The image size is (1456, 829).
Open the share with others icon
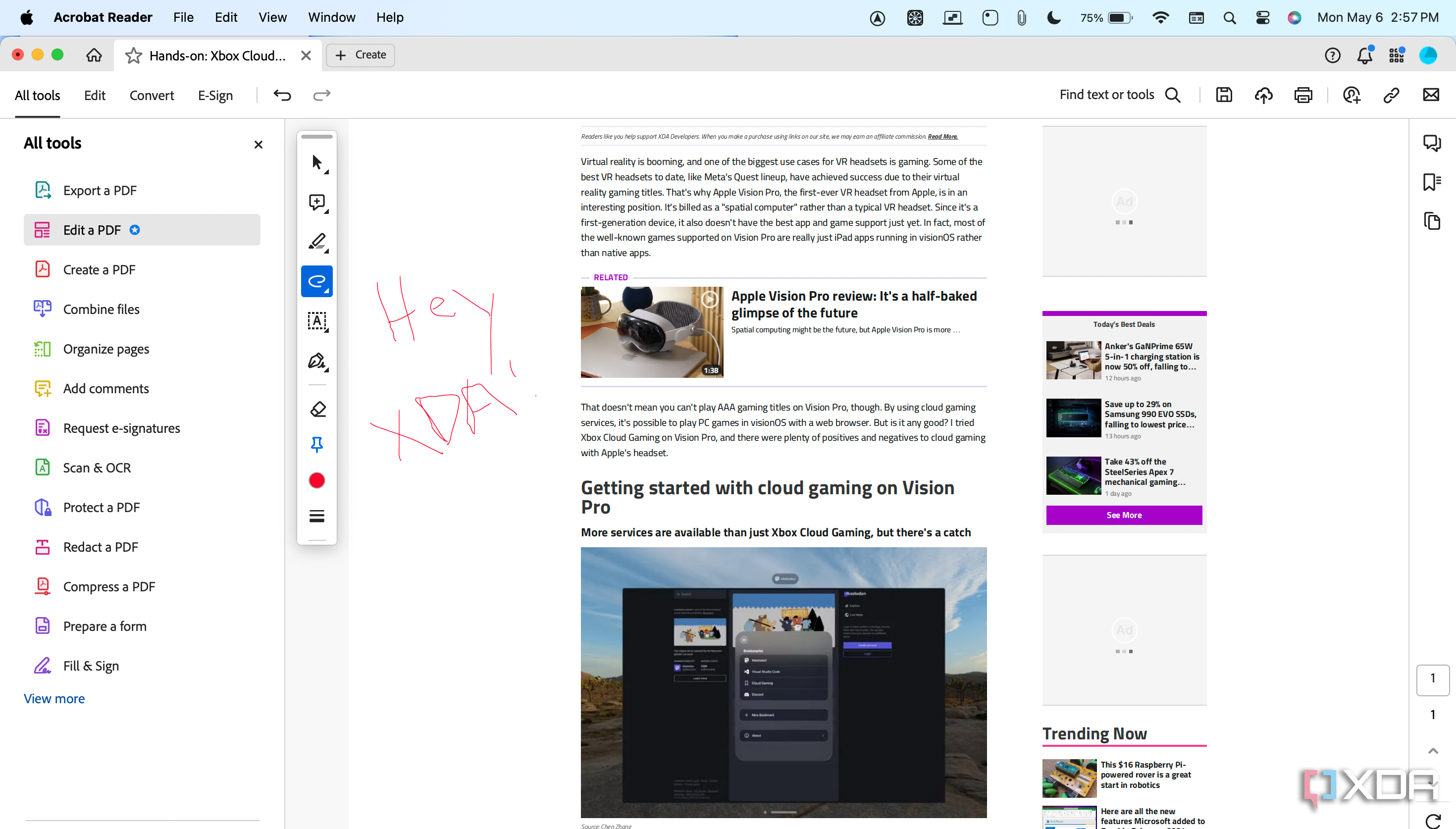(1352, 95)
